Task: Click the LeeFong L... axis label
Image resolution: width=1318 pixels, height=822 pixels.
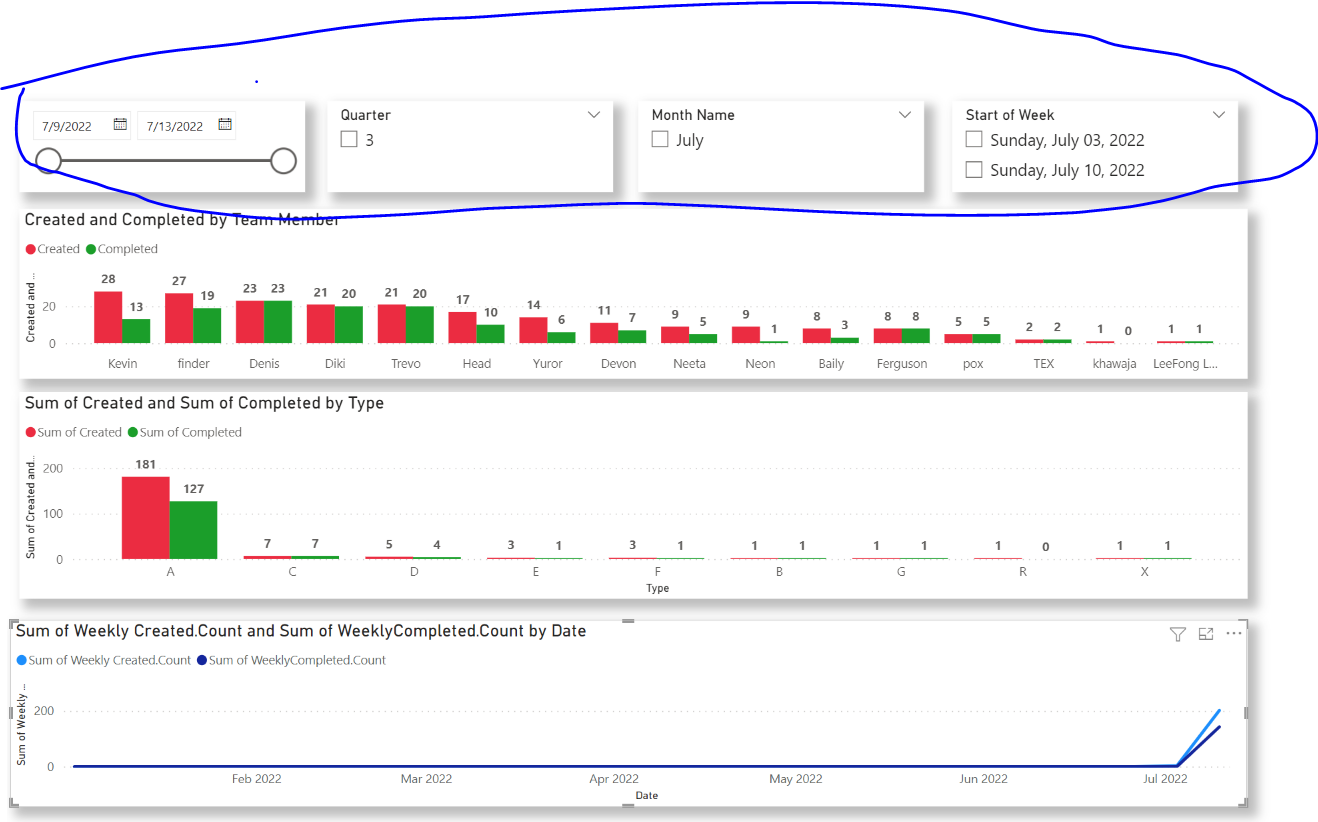Action: [x=1185, y=364]
